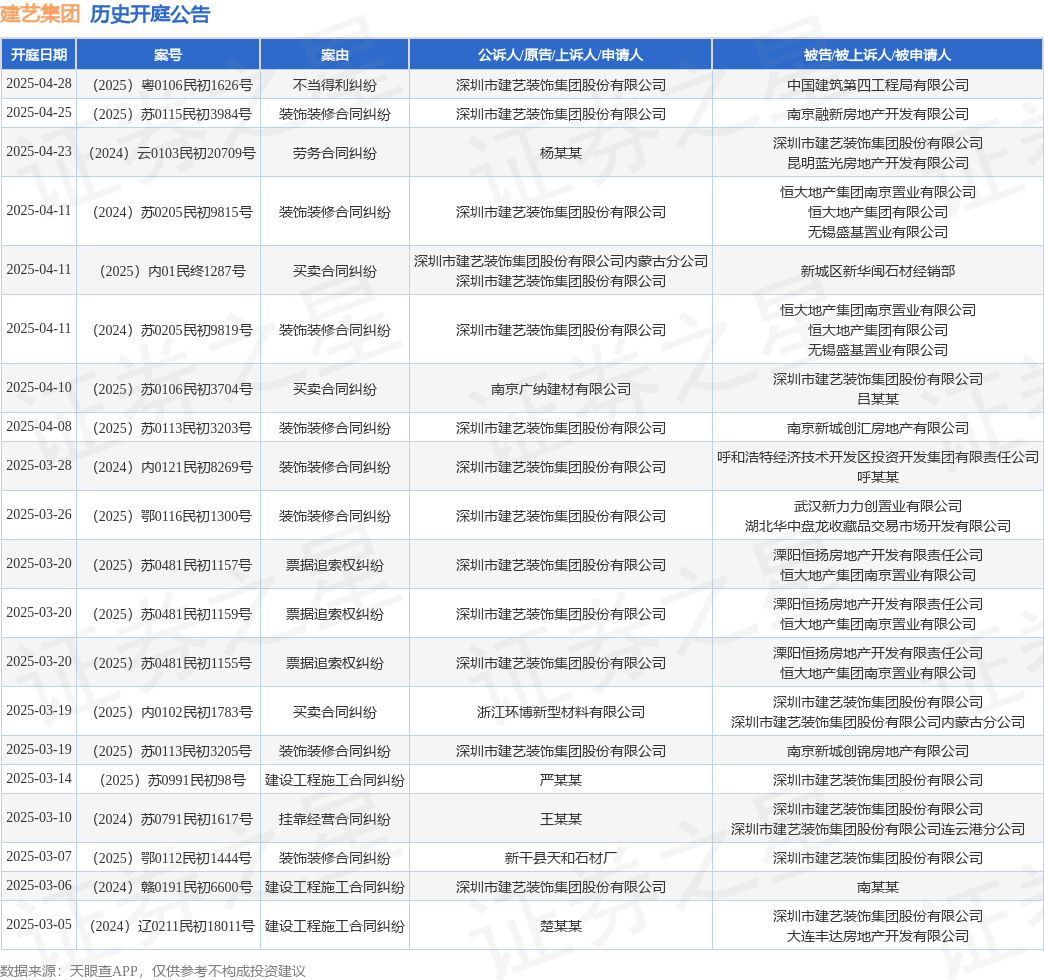This screenshot has height=980, width=1044.
Task: Click defendant 吕某某
Action: [878, 399]
